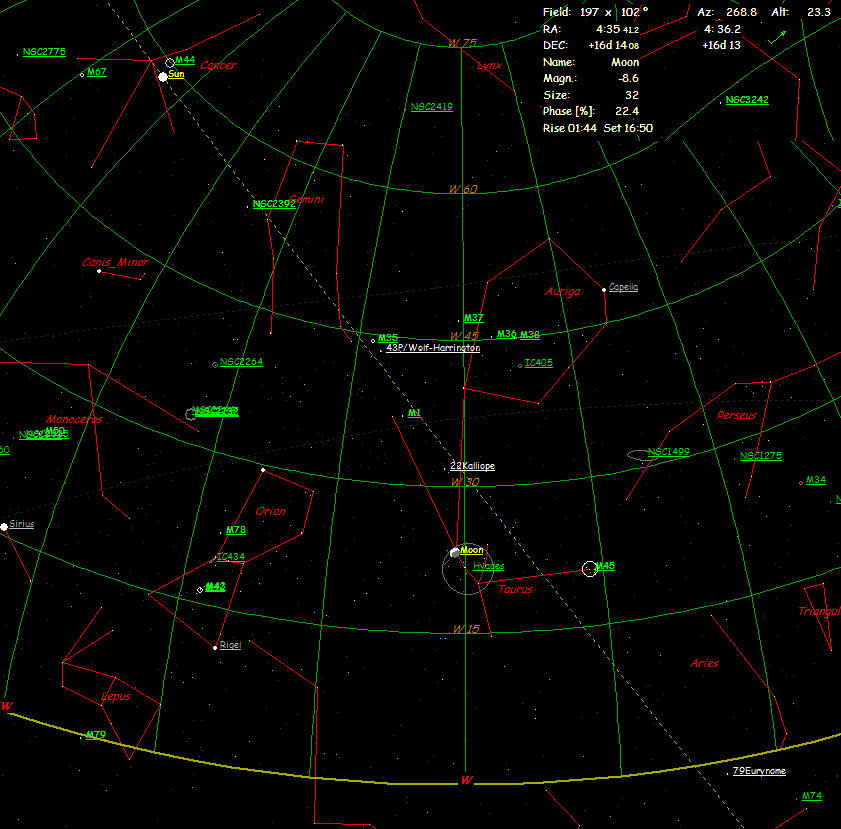Select the NGC1499 nebula ellipse
The image size is (841, 829).
point(645,455)
